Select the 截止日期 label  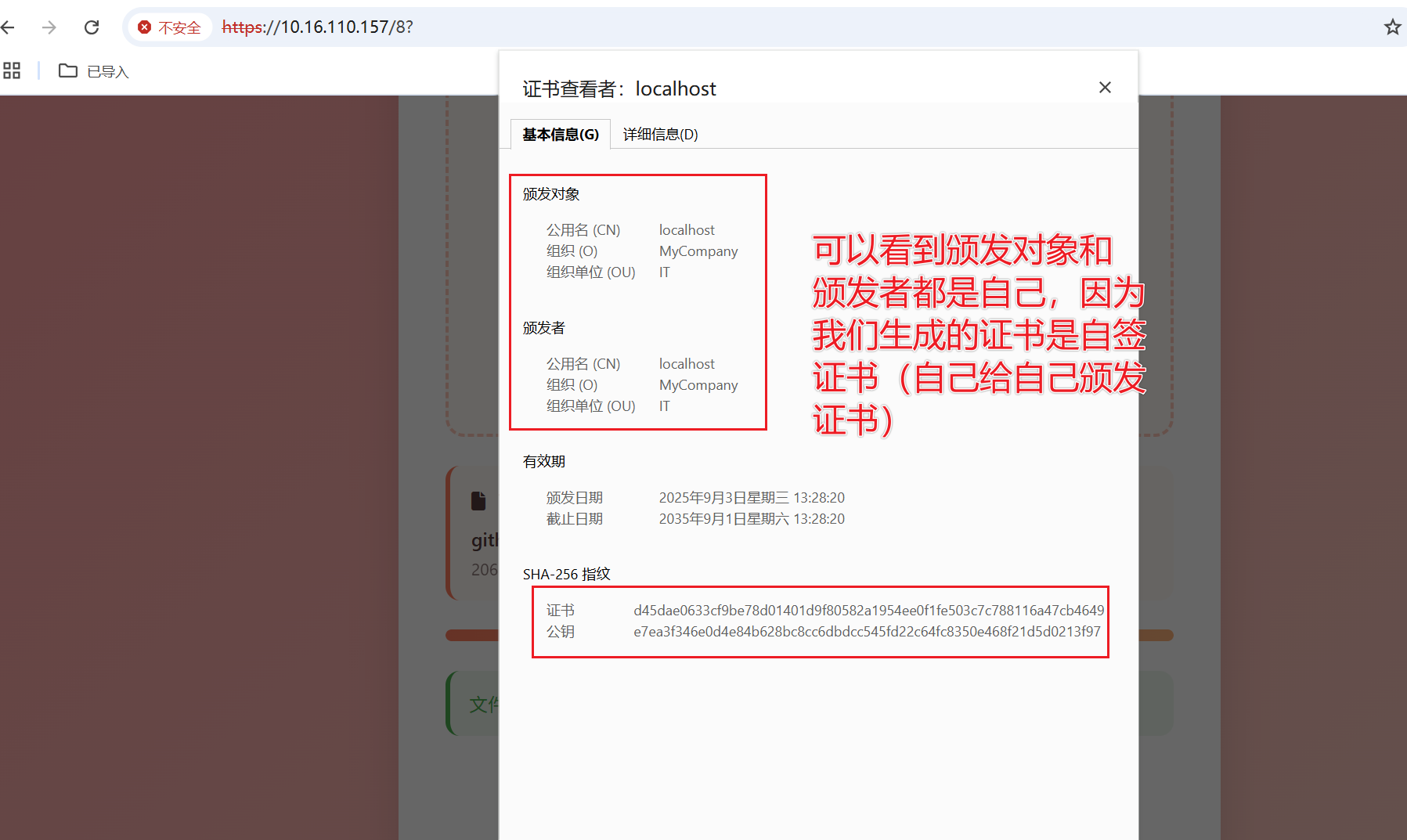575,519
